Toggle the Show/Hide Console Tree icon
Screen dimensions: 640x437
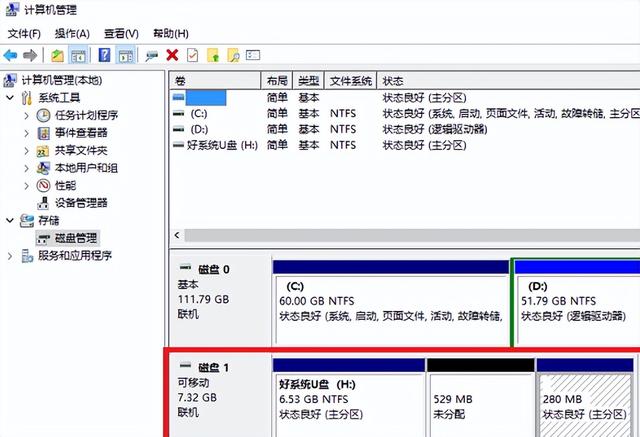(x=78, y=55)
